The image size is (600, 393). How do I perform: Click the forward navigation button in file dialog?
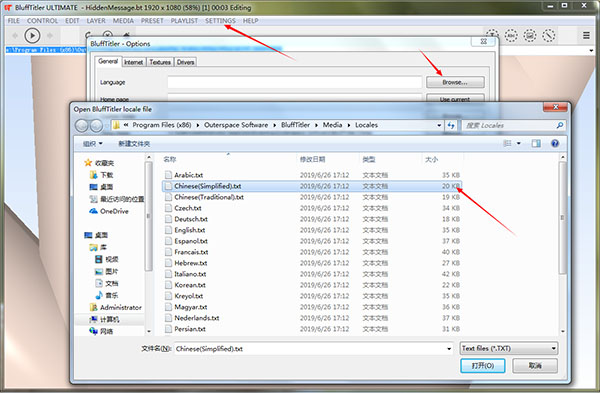click(96, 126)
